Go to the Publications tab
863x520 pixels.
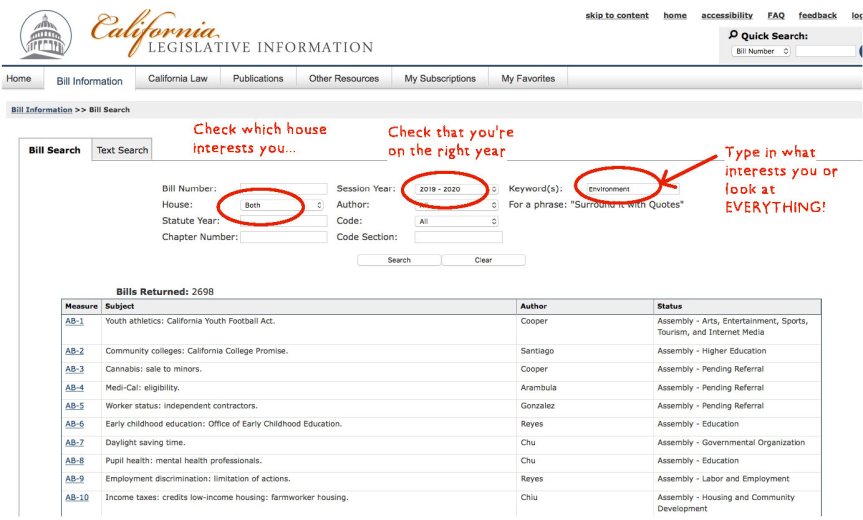click(x=258, y=79)
